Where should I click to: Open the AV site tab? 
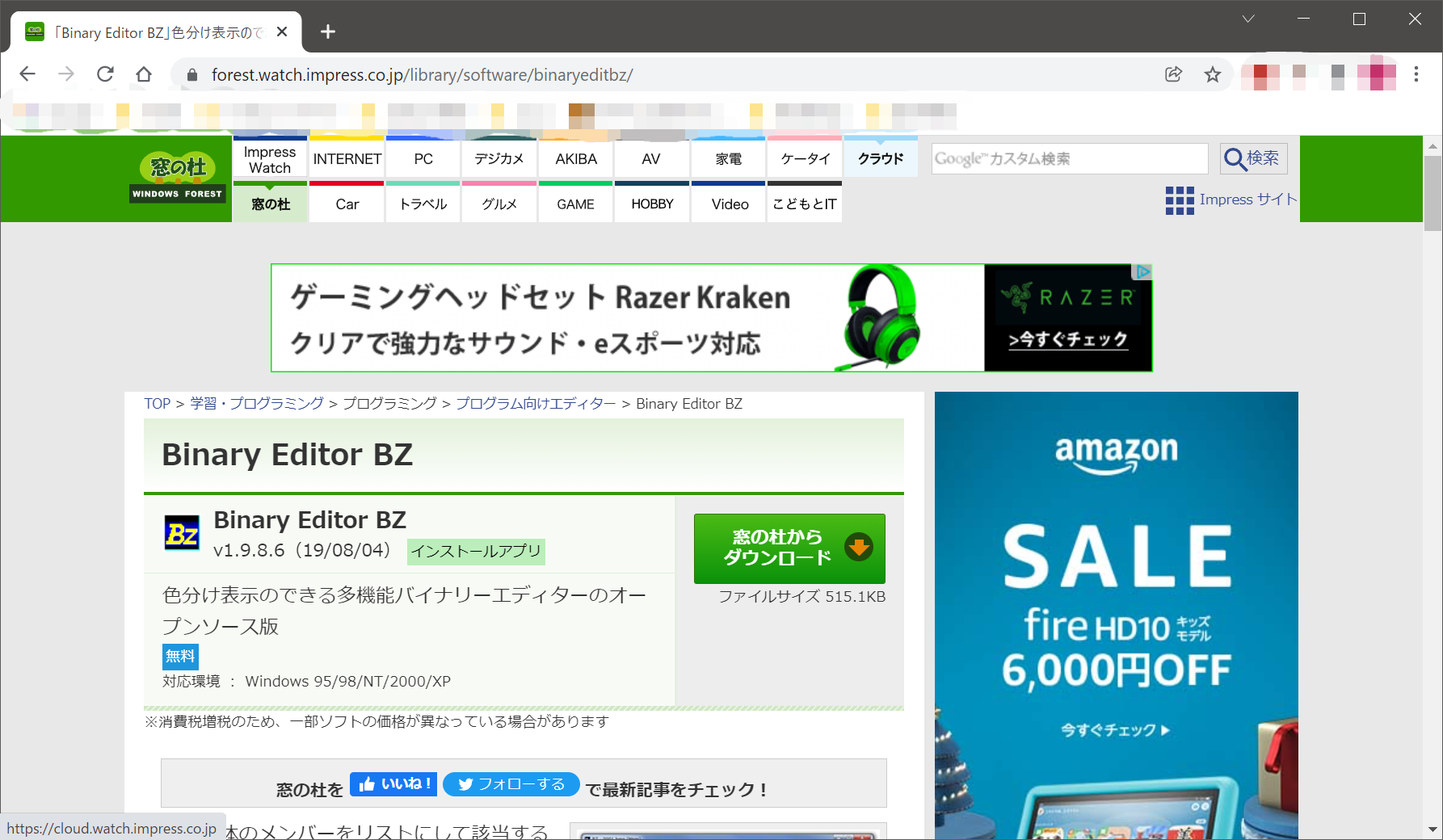pyautogui.click(x=651, y=159)
